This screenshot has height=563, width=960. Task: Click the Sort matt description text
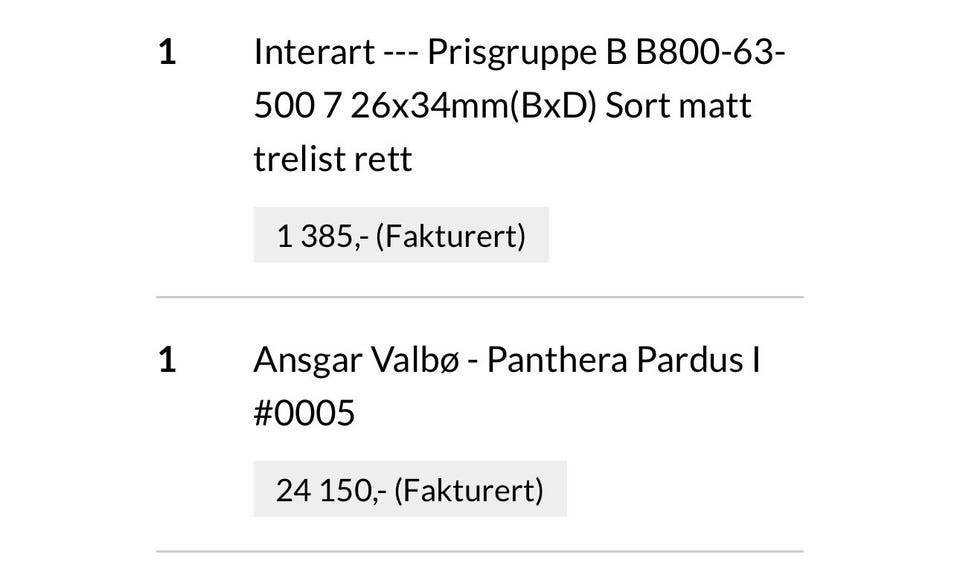pyautogui.click(x=678, y=105)
